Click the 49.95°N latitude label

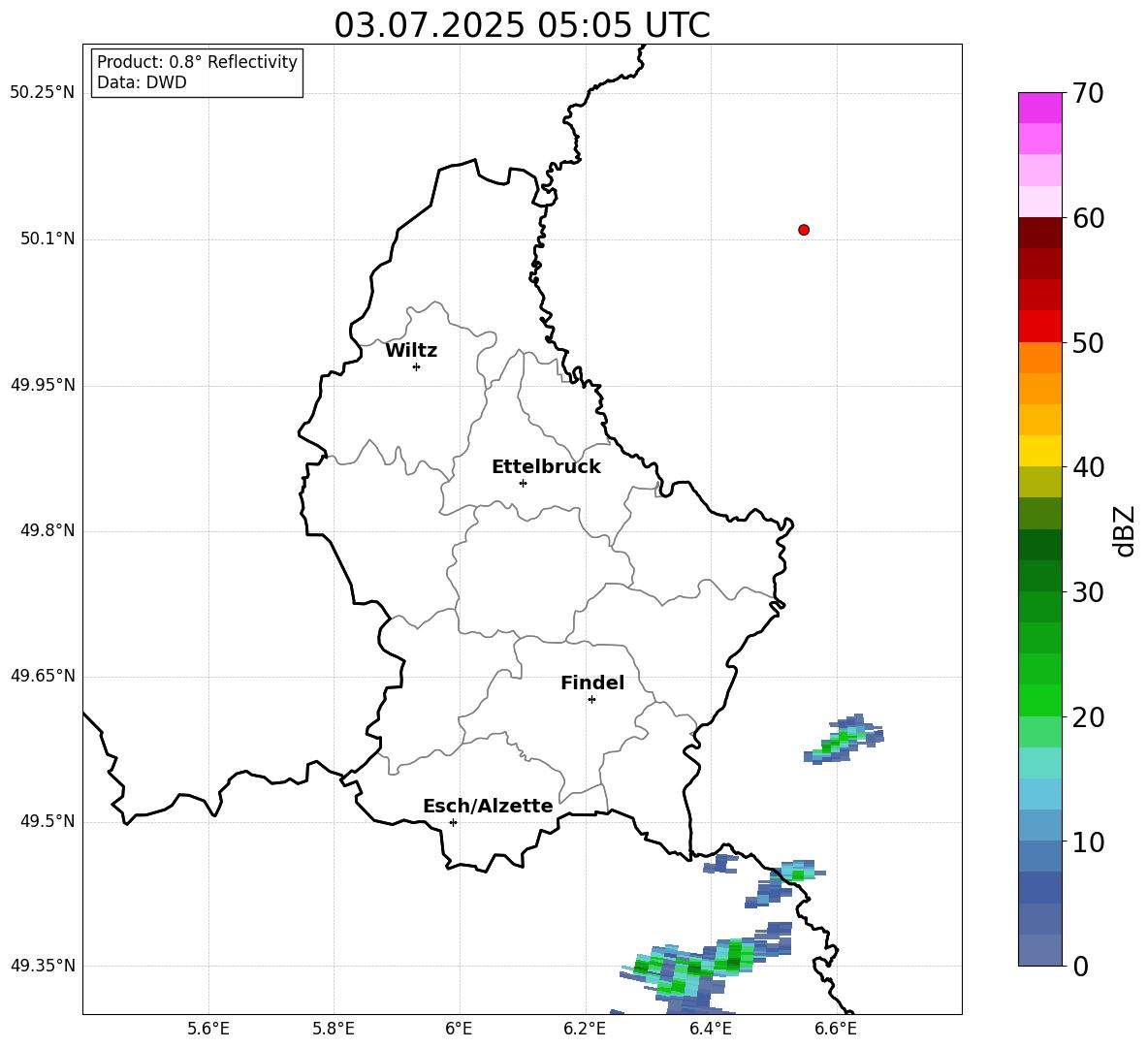click(43, 385)
